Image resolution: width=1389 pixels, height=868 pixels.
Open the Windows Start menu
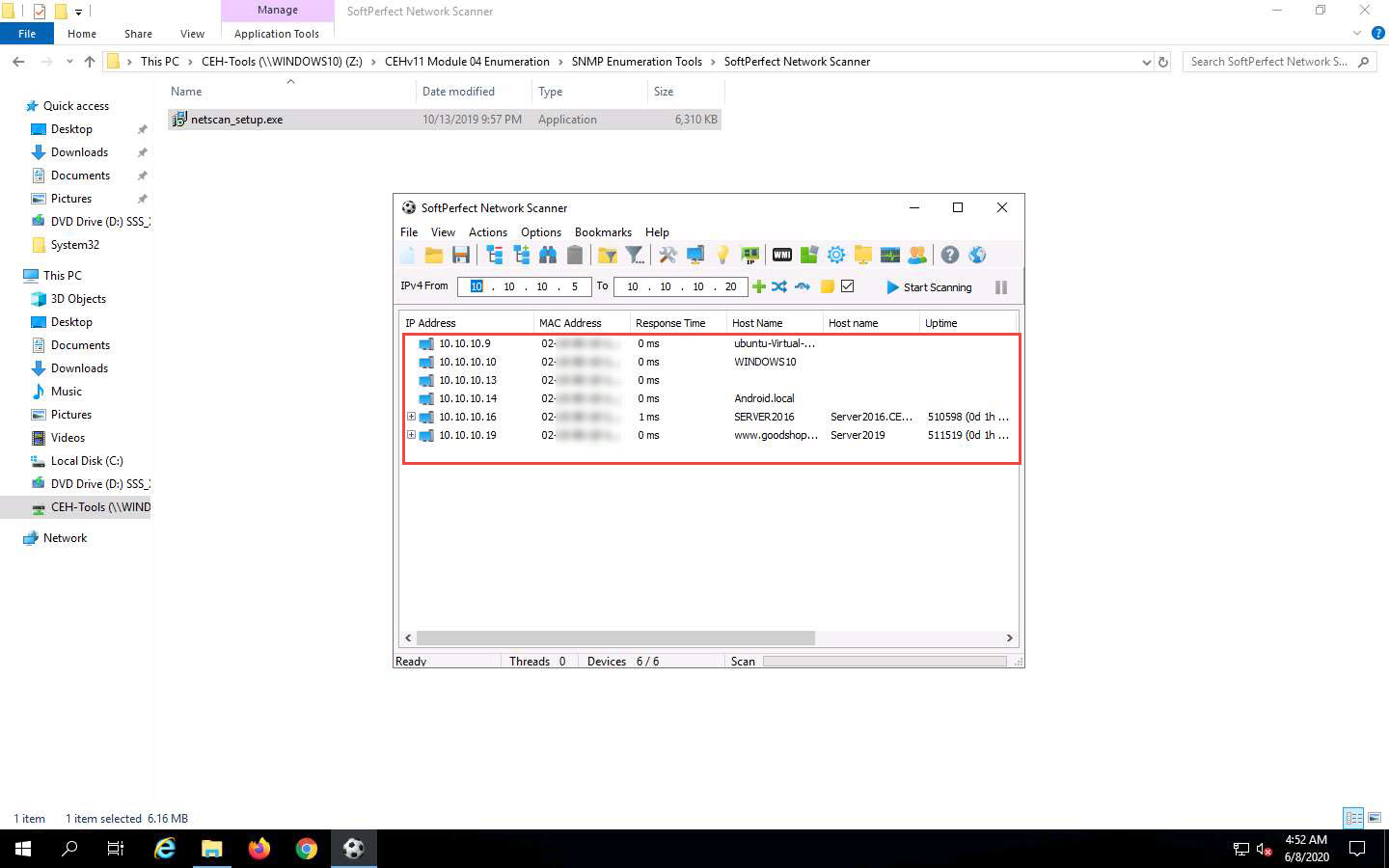(23, 849)
